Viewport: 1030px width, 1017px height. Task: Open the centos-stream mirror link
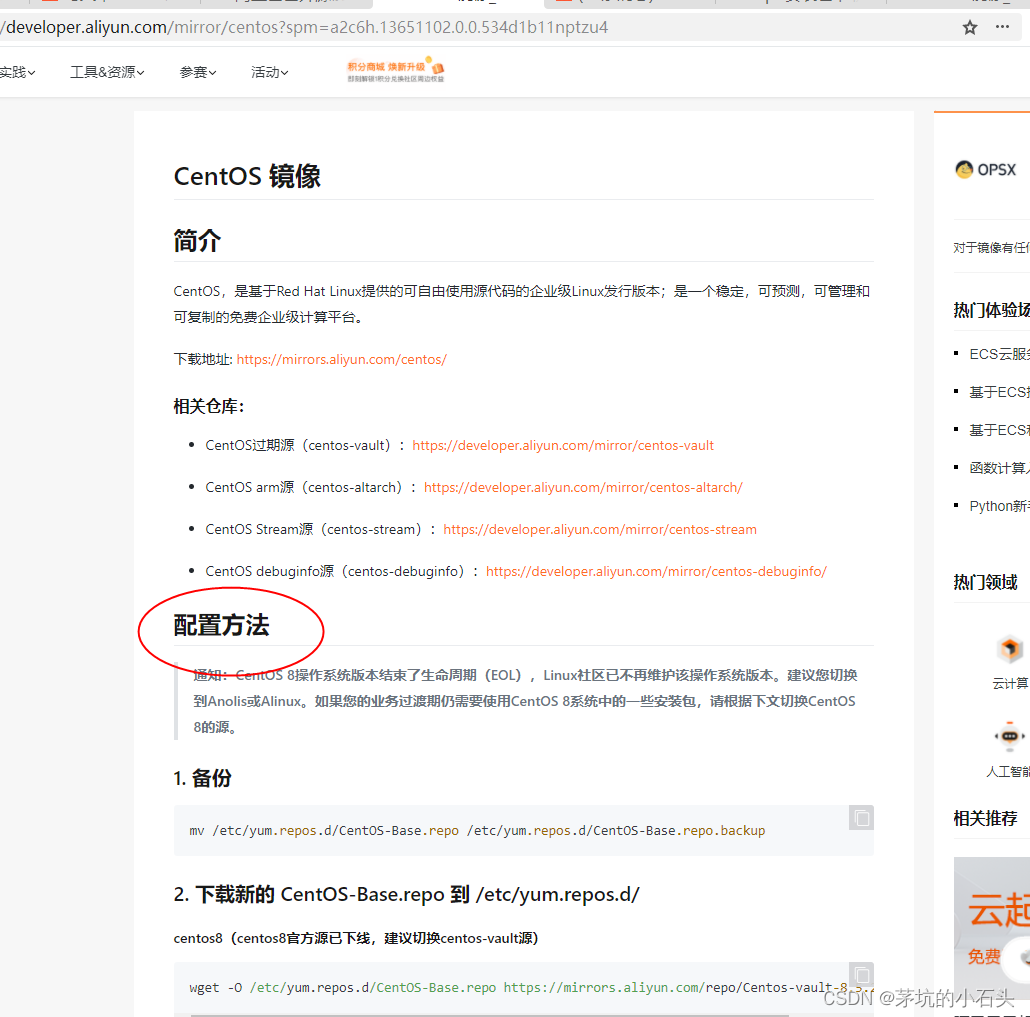[x=600, y=530]
